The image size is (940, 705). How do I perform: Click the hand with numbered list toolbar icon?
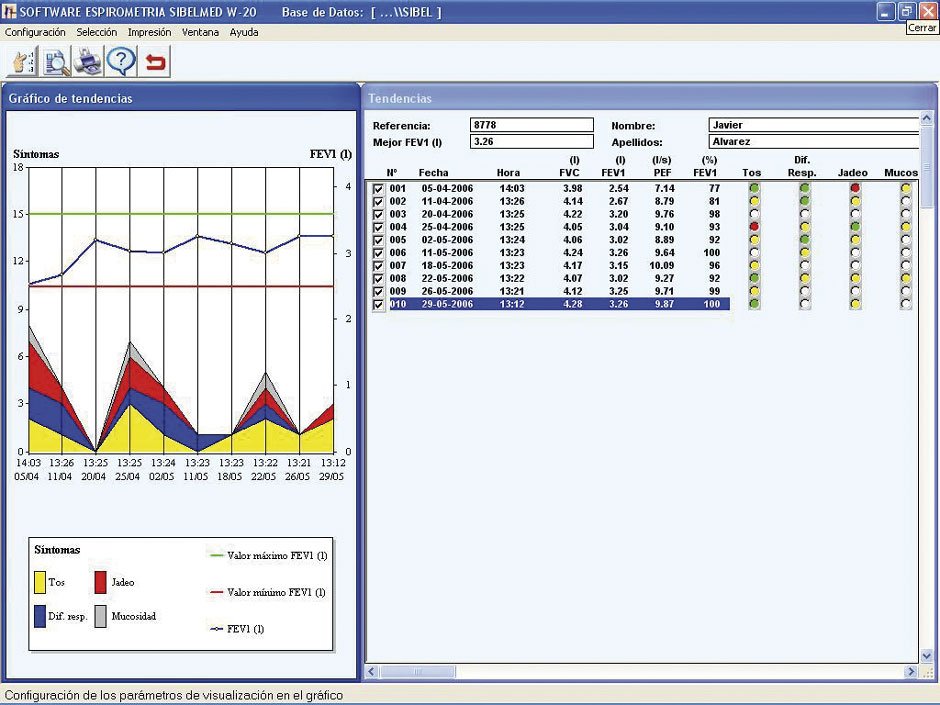22,62
